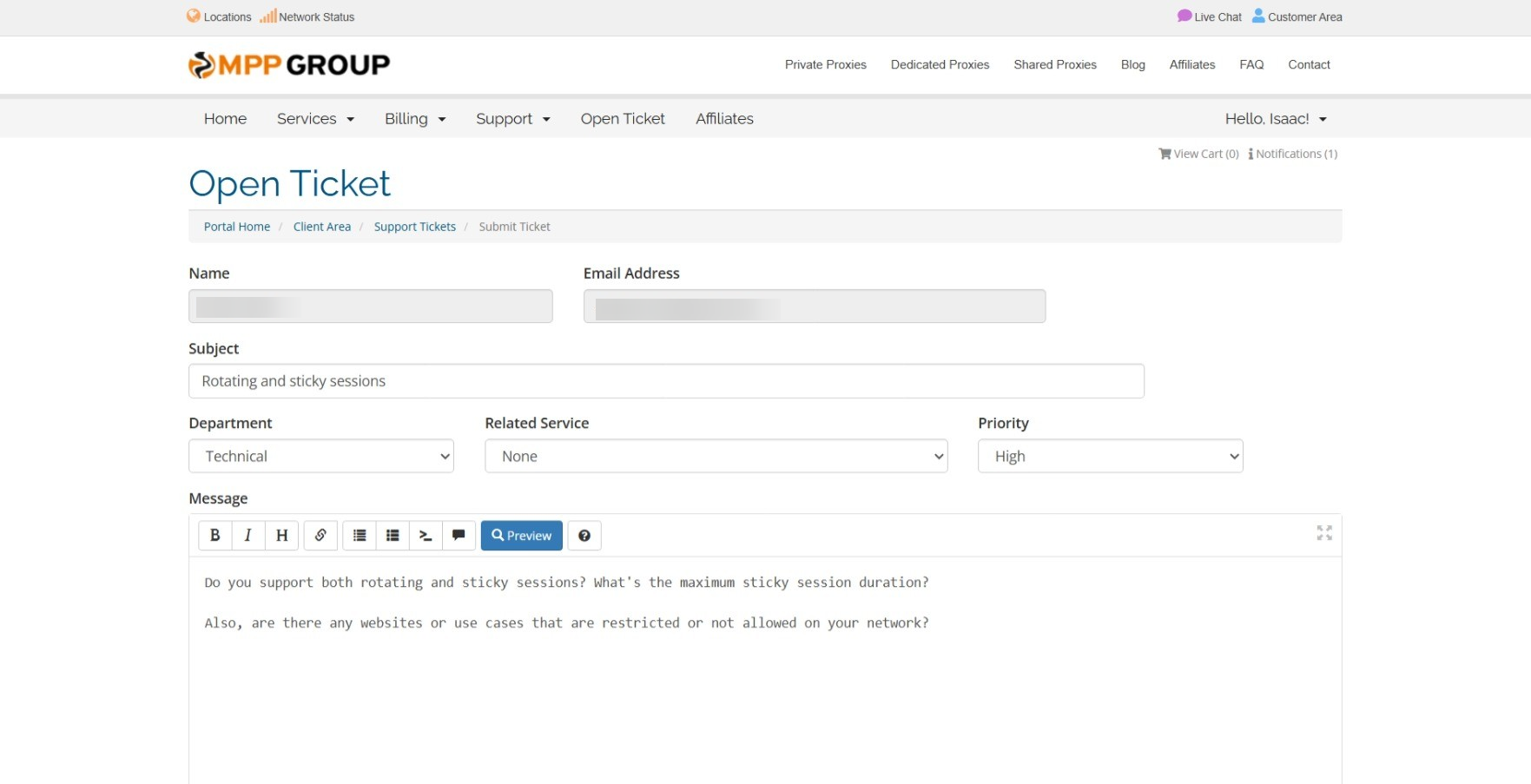Viewport: 1531px width, 784px height.
Task: Go to the Contact page
Action: pyautogui.click(x=1309, y=65)
